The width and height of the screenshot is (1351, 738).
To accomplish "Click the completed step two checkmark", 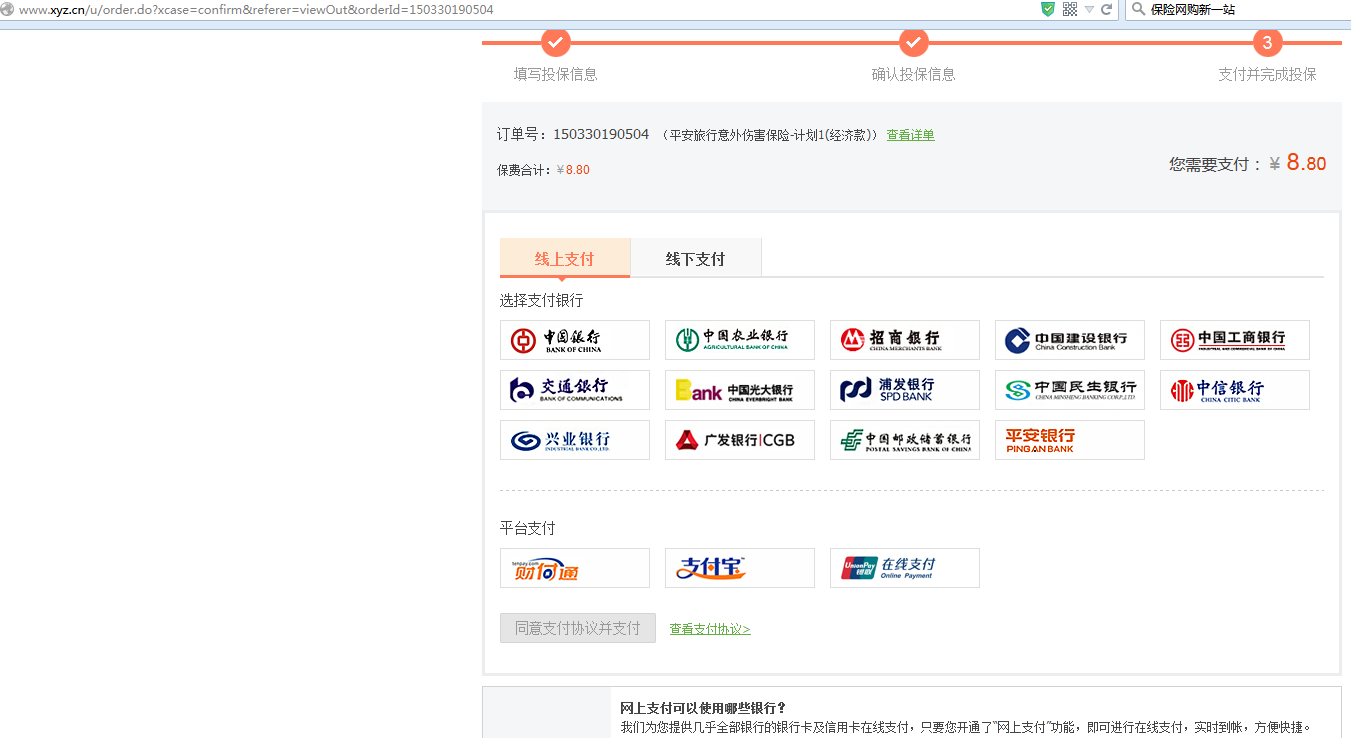I will [913, 43].
